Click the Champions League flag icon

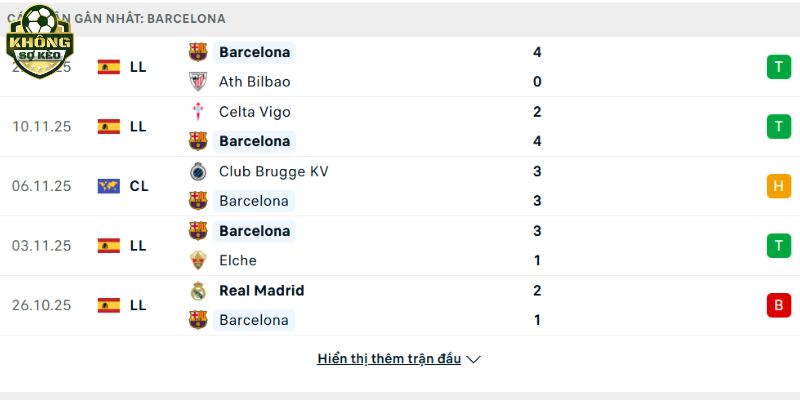pyautogui.click(x=109, y=186)
